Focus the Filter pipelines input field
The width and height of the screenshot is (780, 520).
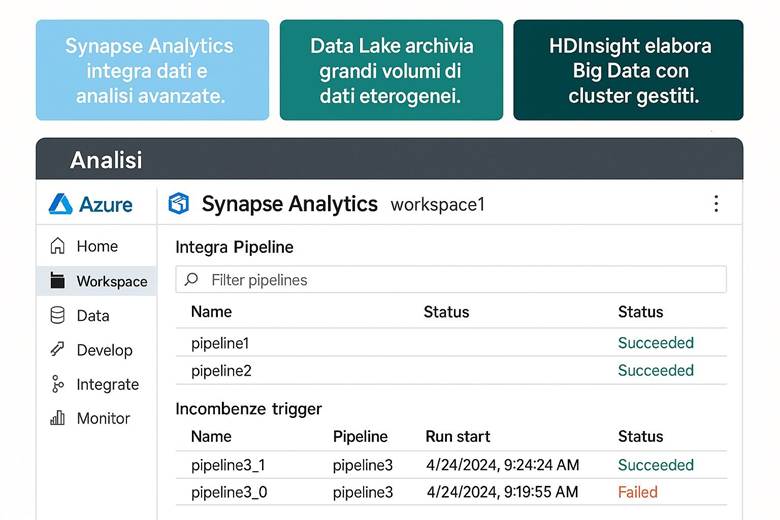pos(460,280)
